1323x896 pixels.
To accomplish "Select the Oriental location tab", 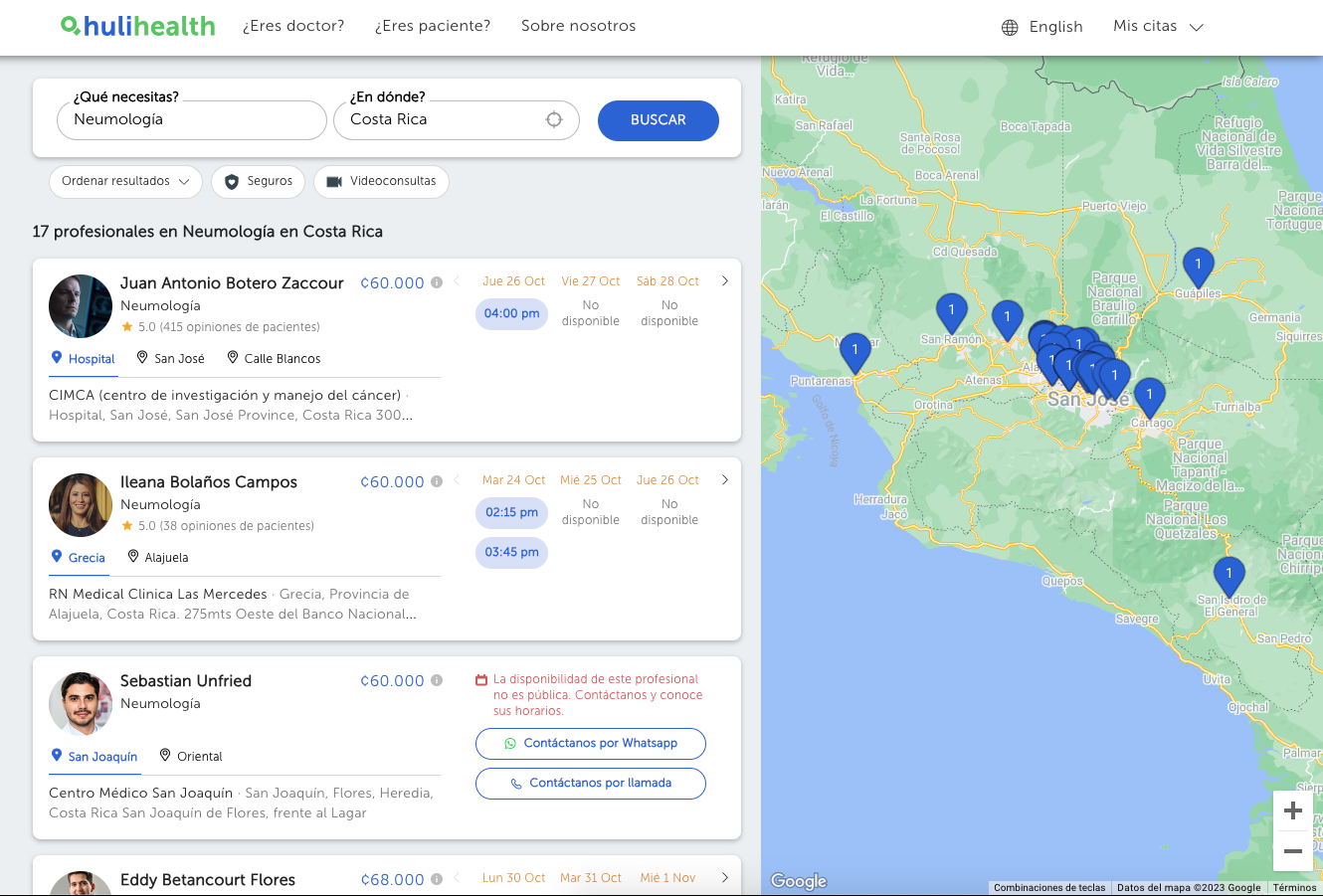I will [x=191, y=756].
